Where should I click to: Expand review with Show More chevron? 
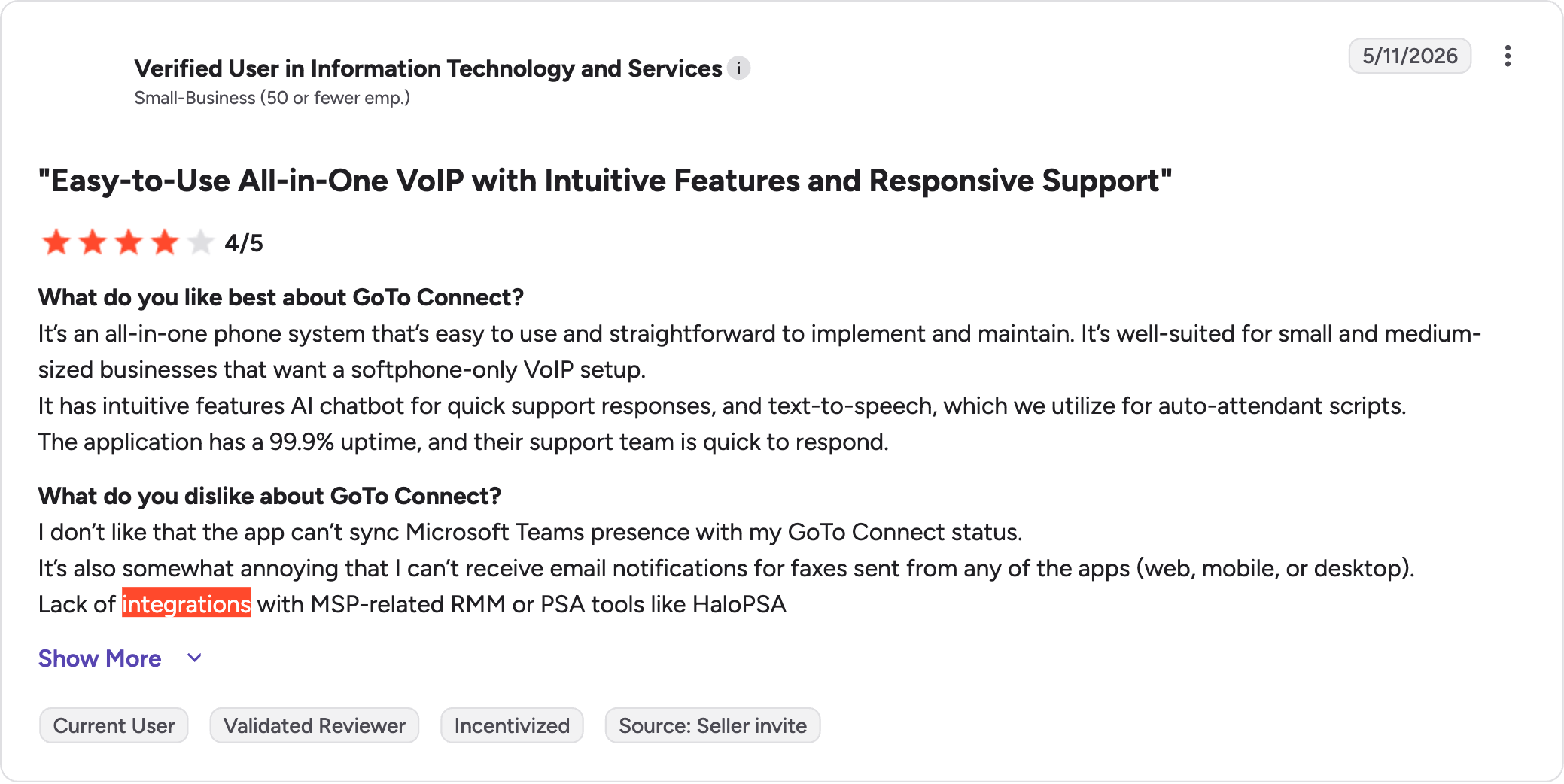(194, 658)
